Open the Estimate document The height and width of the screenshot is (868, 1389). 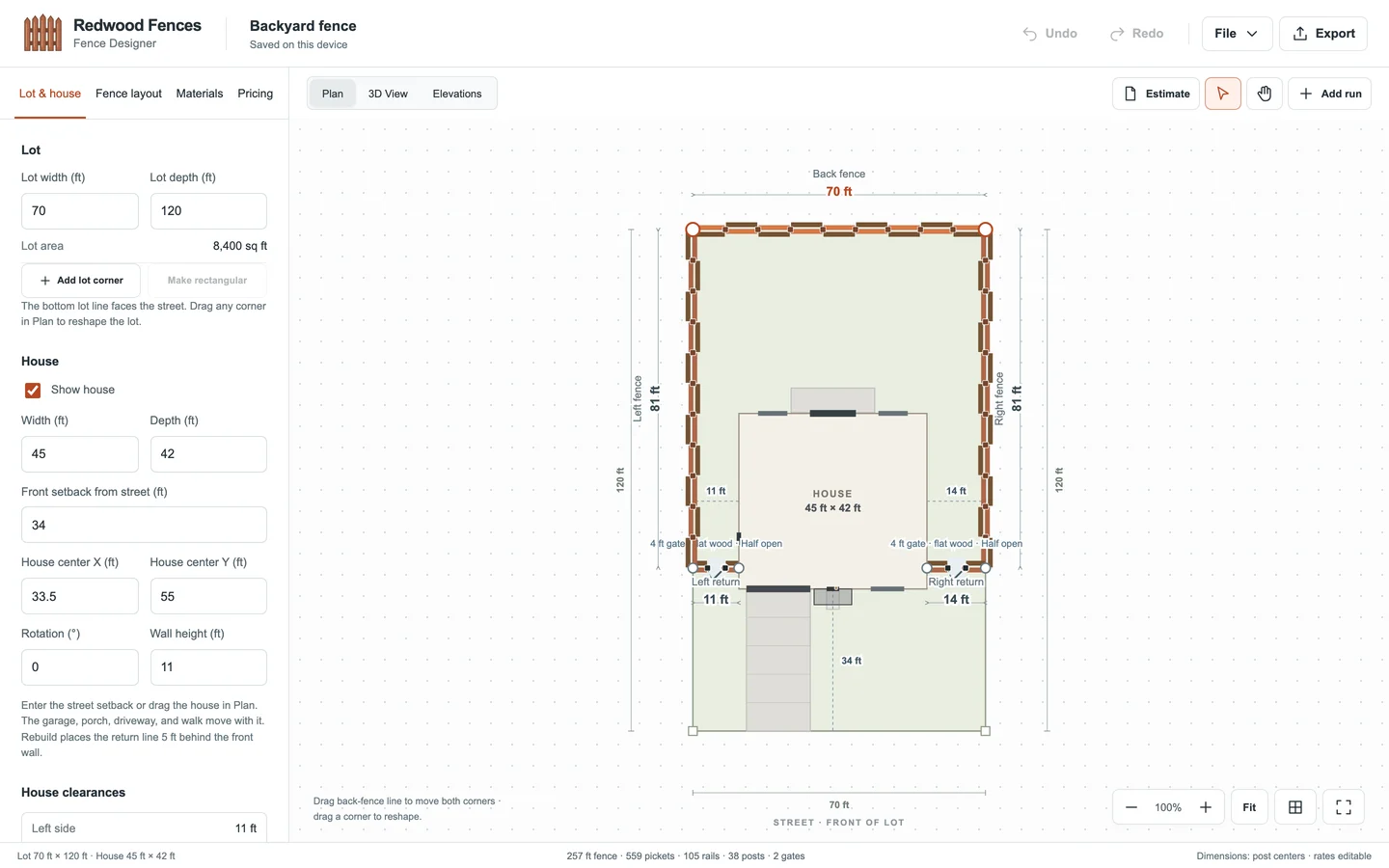pos(1156,94)
